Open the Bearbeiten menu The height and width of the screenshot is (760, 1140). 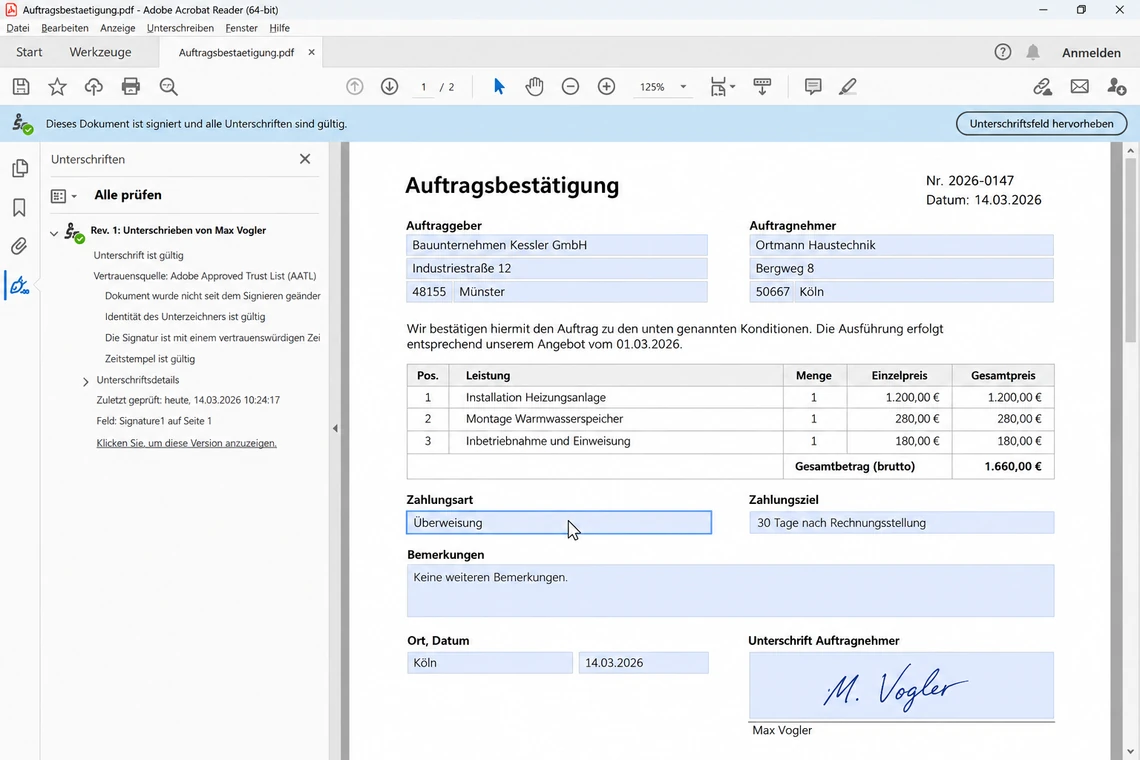point(65,28)
